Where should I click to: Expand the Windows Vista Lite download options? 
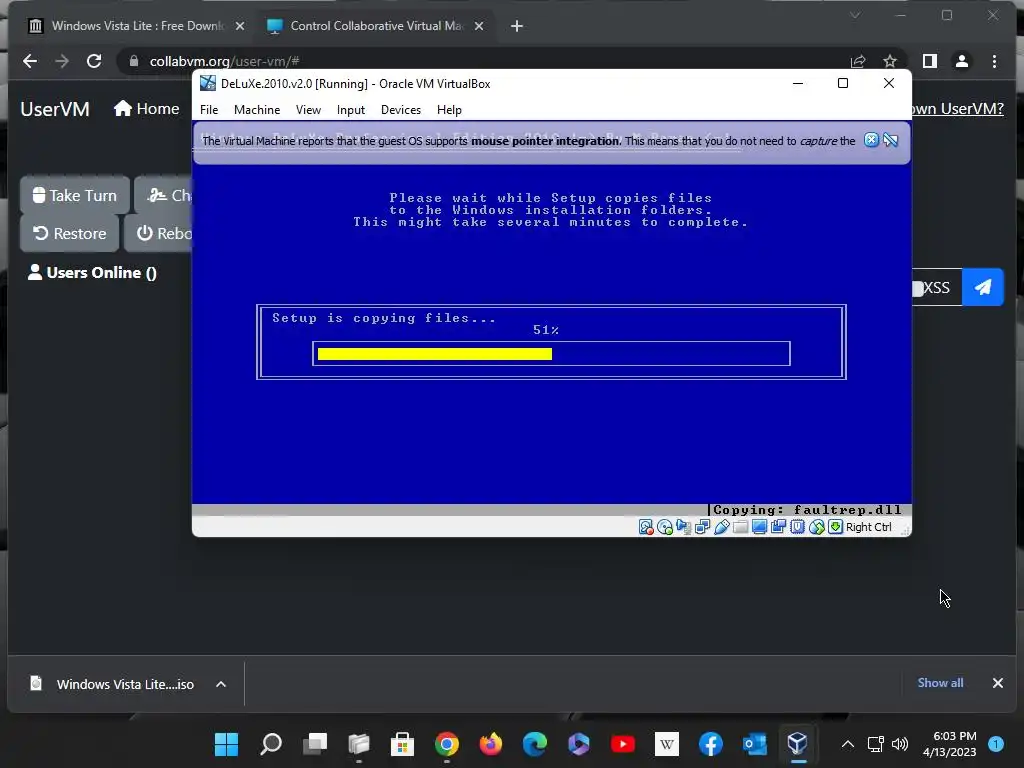[221, 684]
